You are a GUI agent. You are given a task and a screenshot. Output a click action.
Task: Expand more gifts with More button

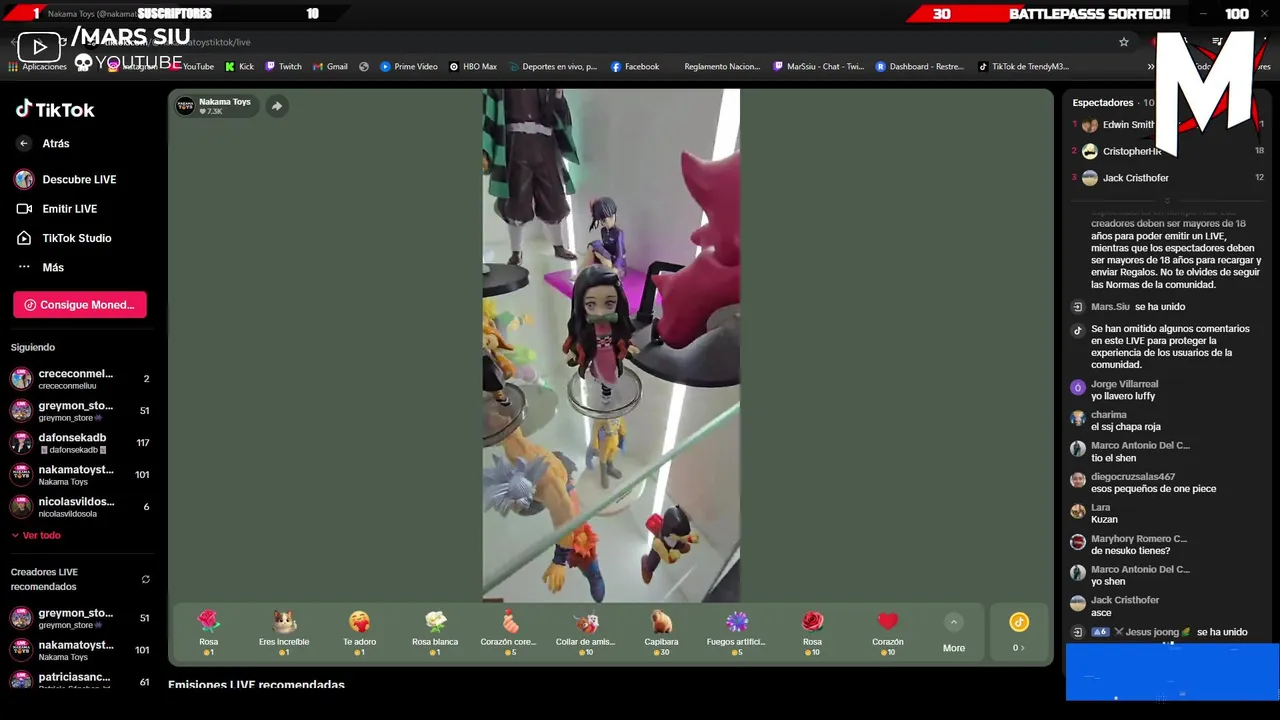click(x=954, y=633)
